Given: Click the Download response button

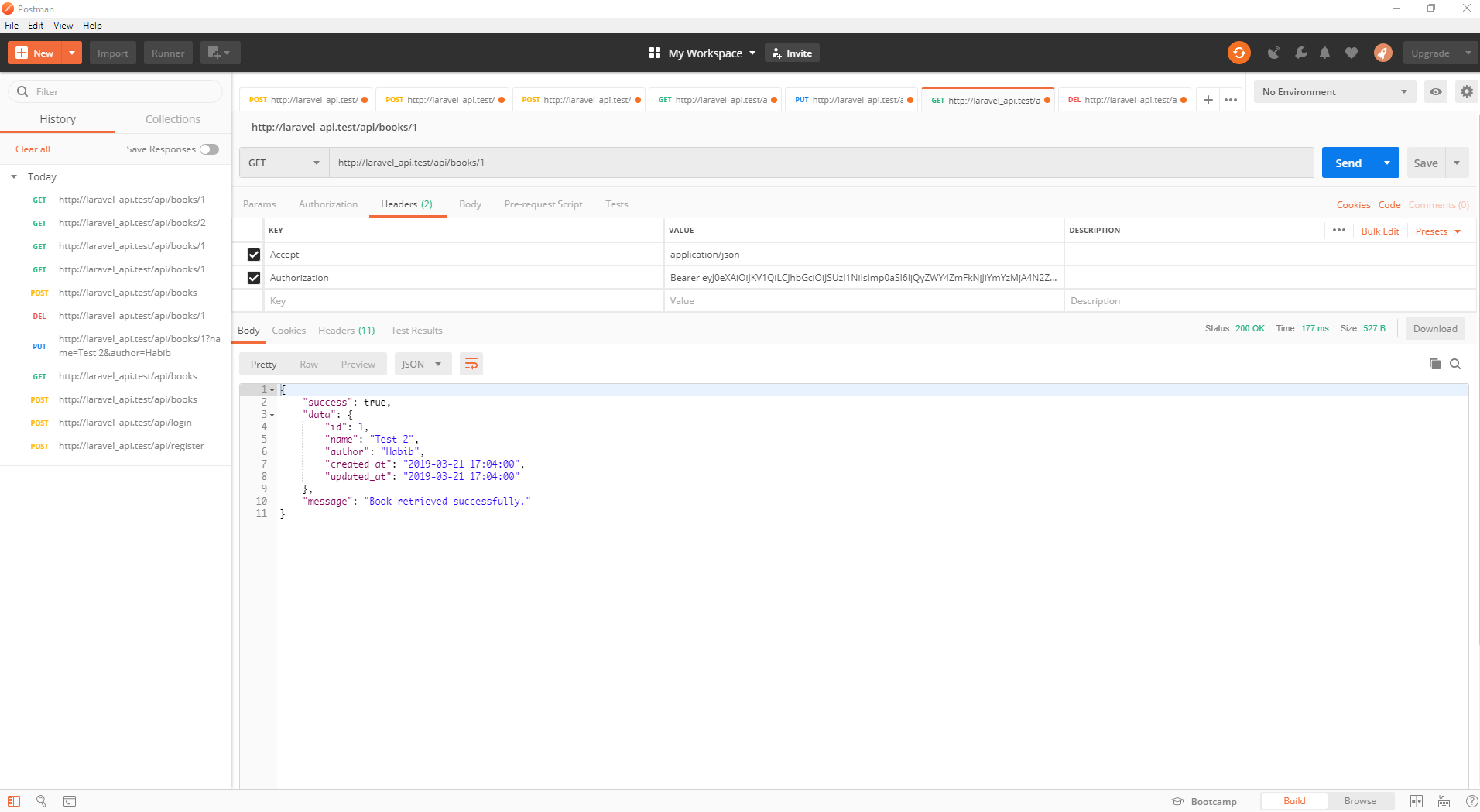Looking at the screenshot, I should pos(1435,329).
